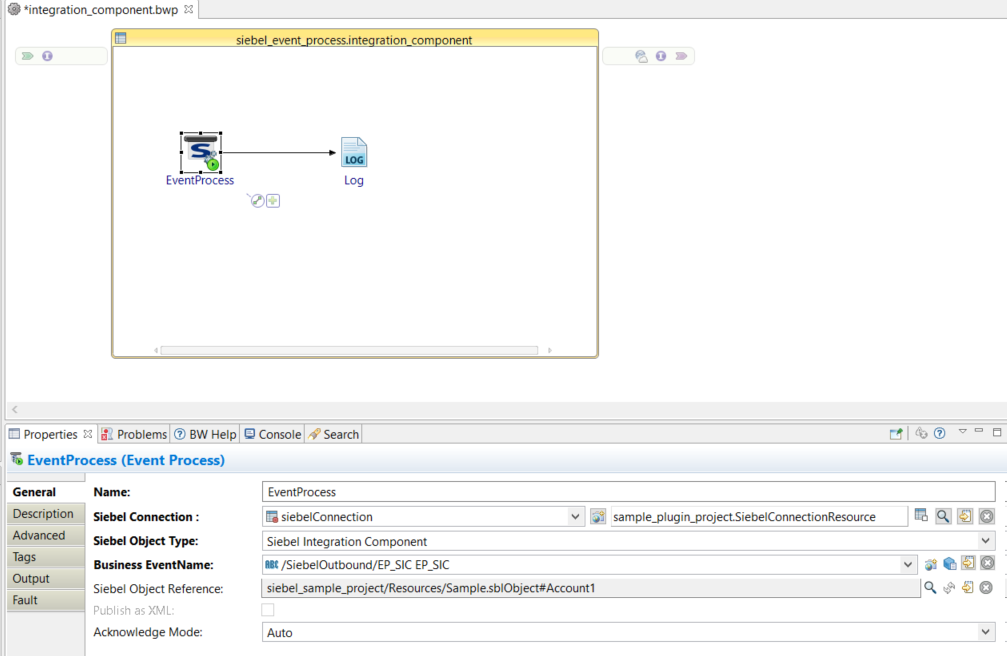The width and height of the screenshot is (1007, 656).
Task: Click the refresh arrows in Siebel Object Reference row
Action: [949, 588]
